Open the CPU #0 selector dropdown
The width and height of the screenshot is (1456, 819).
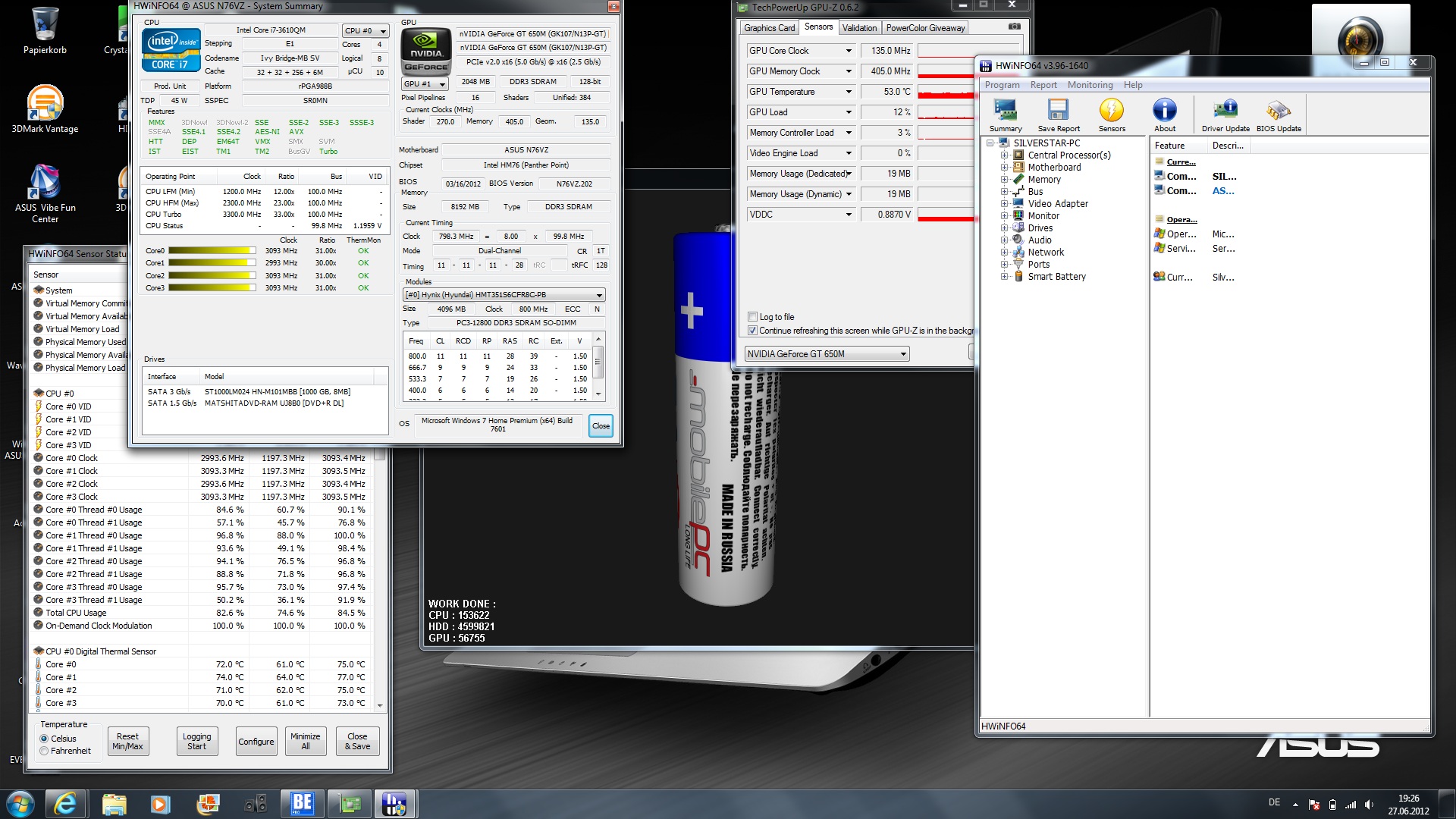(366, 31)
